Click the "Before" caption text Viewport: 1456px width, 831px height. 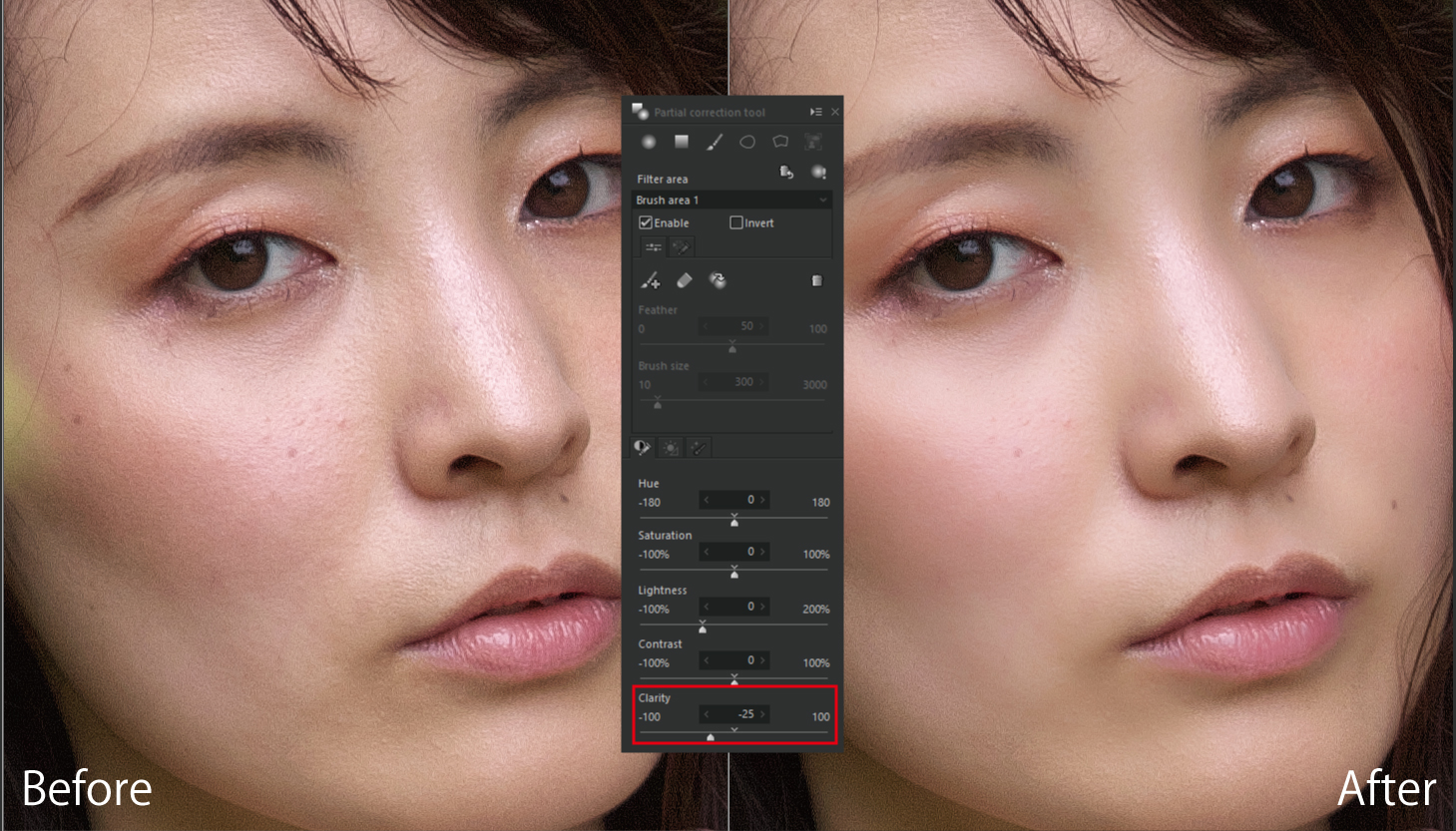click(x=87, y=788)
